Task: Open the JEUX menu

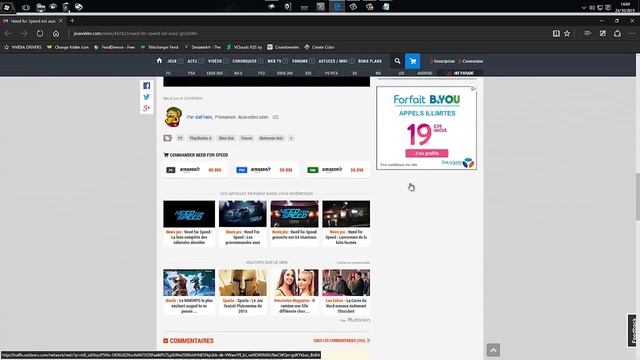Action: pyautogui.click(x=172, y=61)
